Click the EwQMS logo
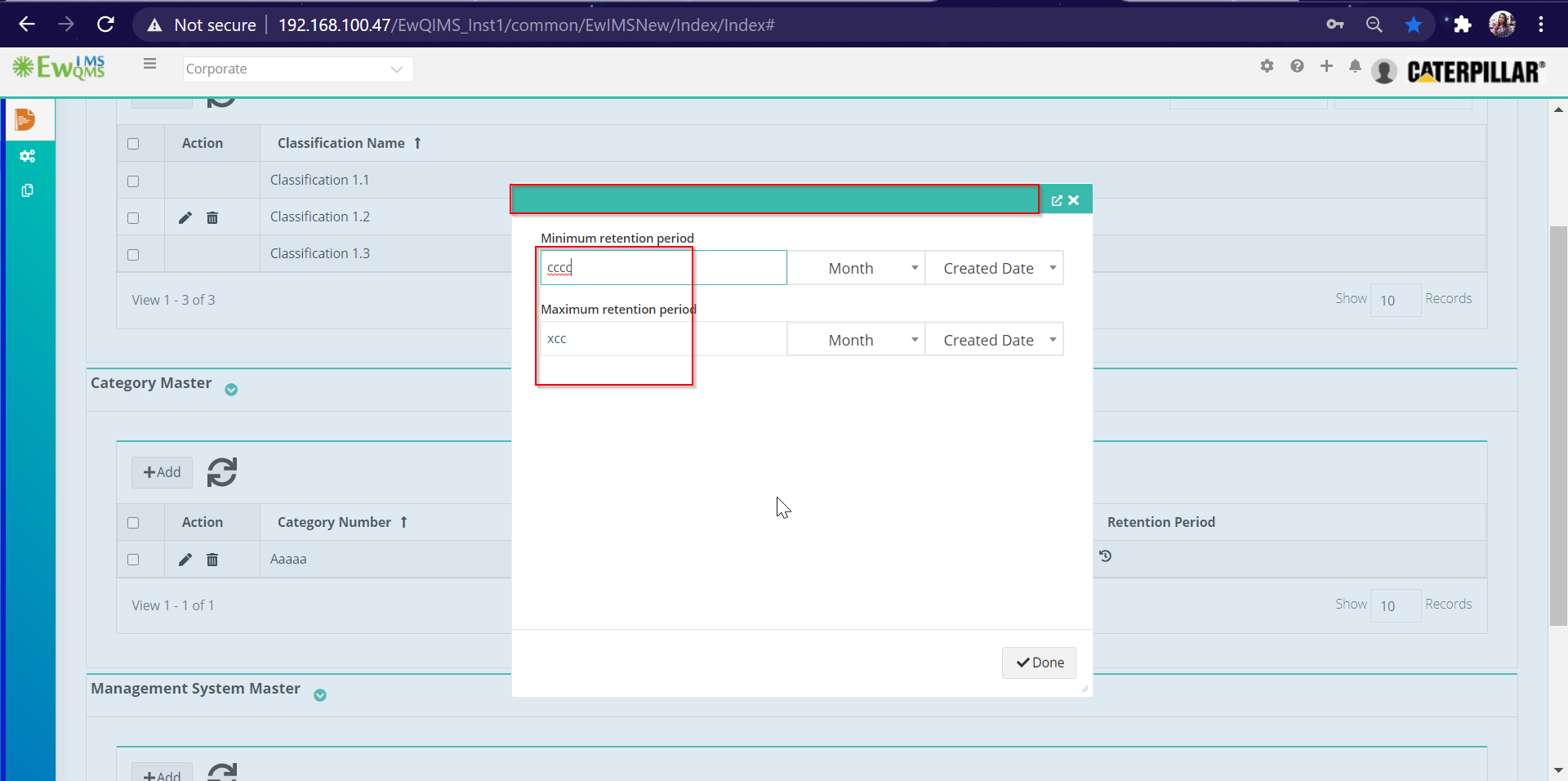The width and height of the screenshot is (1568, 781). [59, 68]
